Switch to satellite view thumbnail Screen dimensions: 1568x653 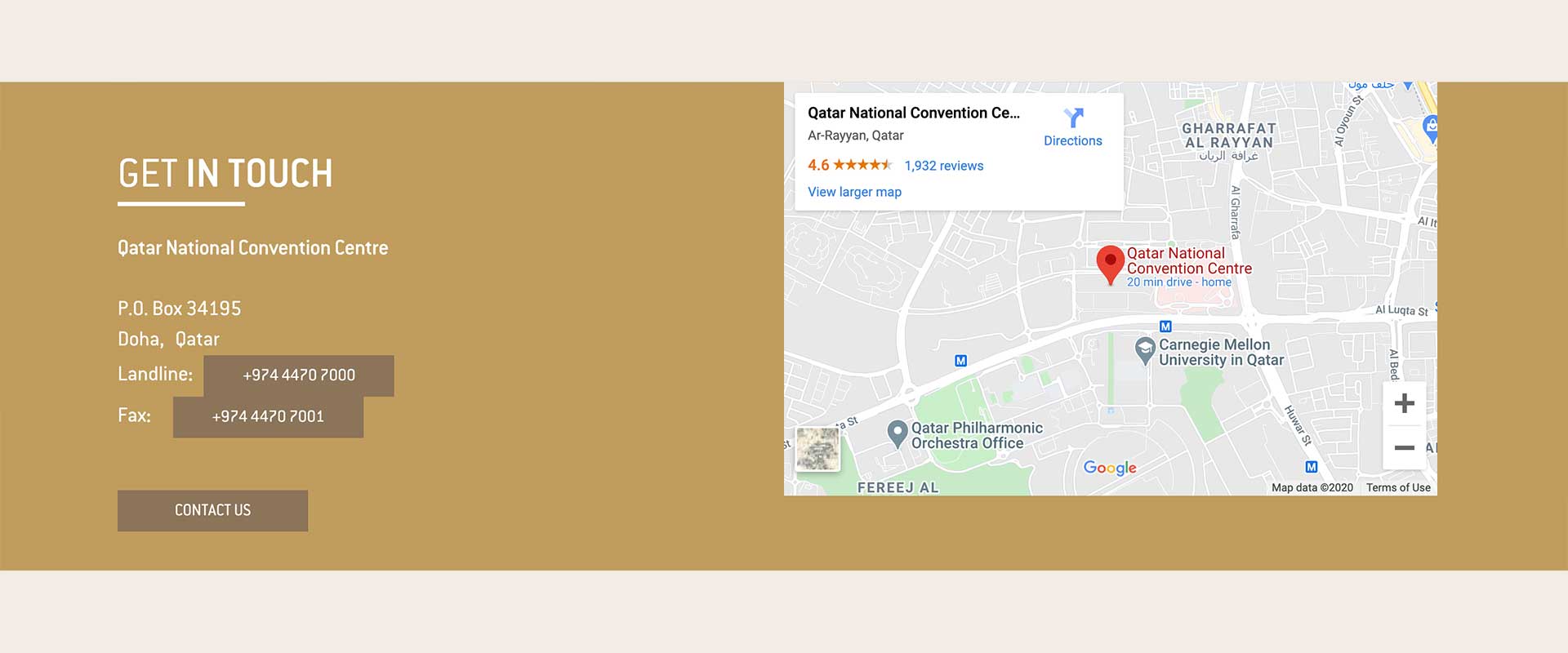pos(817,449)
